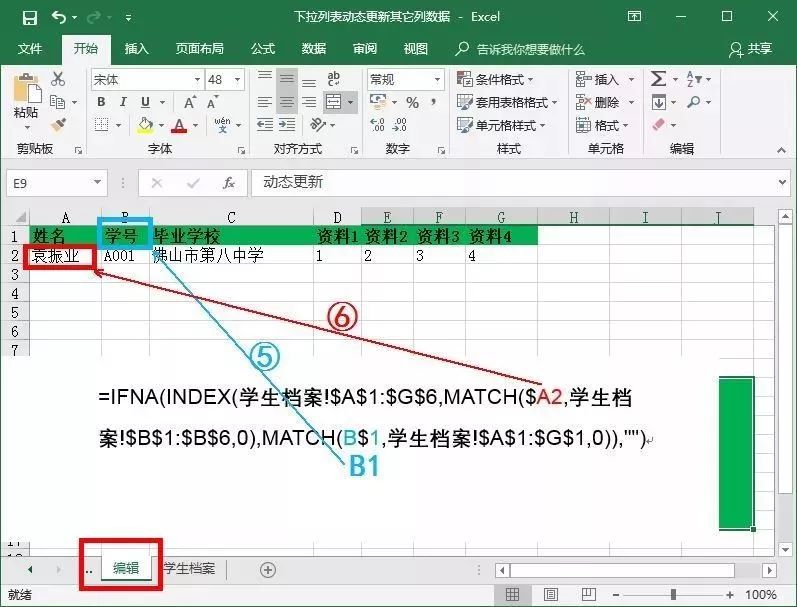The height and width of the screenshot is (607, 797).
Task: Open font size dropdown 48
Action: tap(237, 80)
